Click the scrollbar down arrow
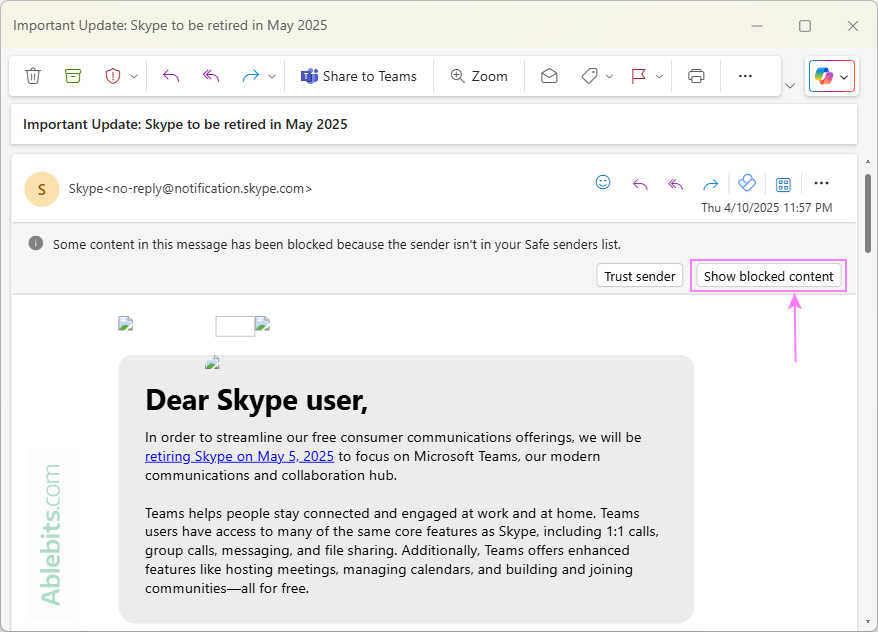Image resolution: width=878 pixels, height=632 pixels. click(x=868, y=621)
